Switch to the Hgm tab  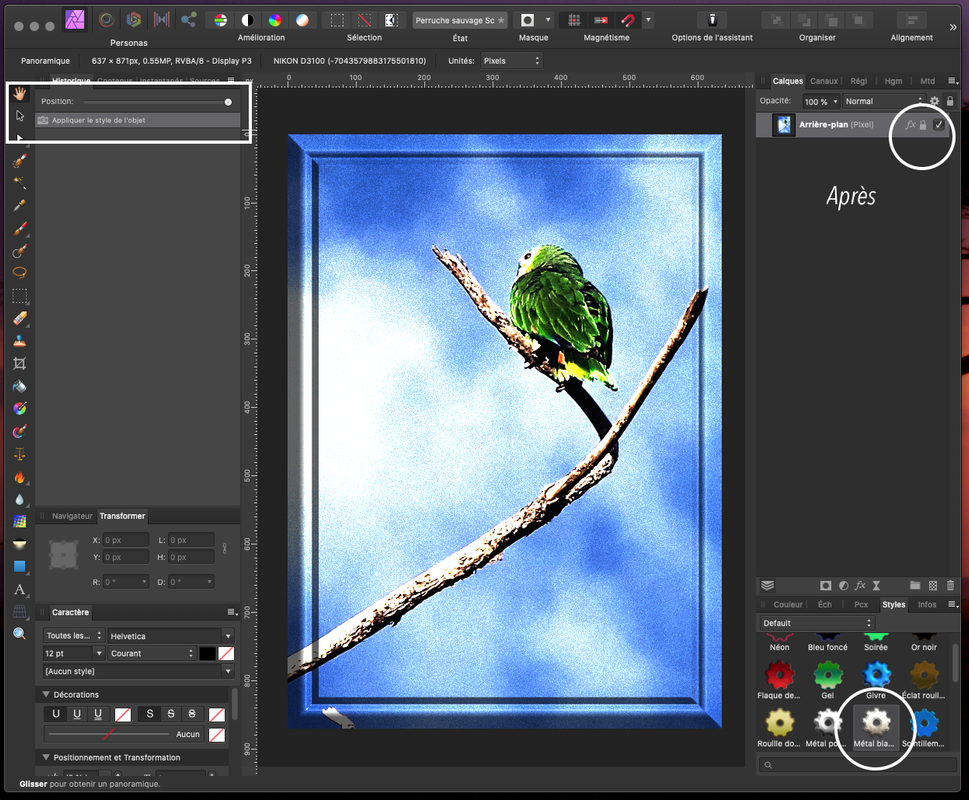[x=893, y=81]
